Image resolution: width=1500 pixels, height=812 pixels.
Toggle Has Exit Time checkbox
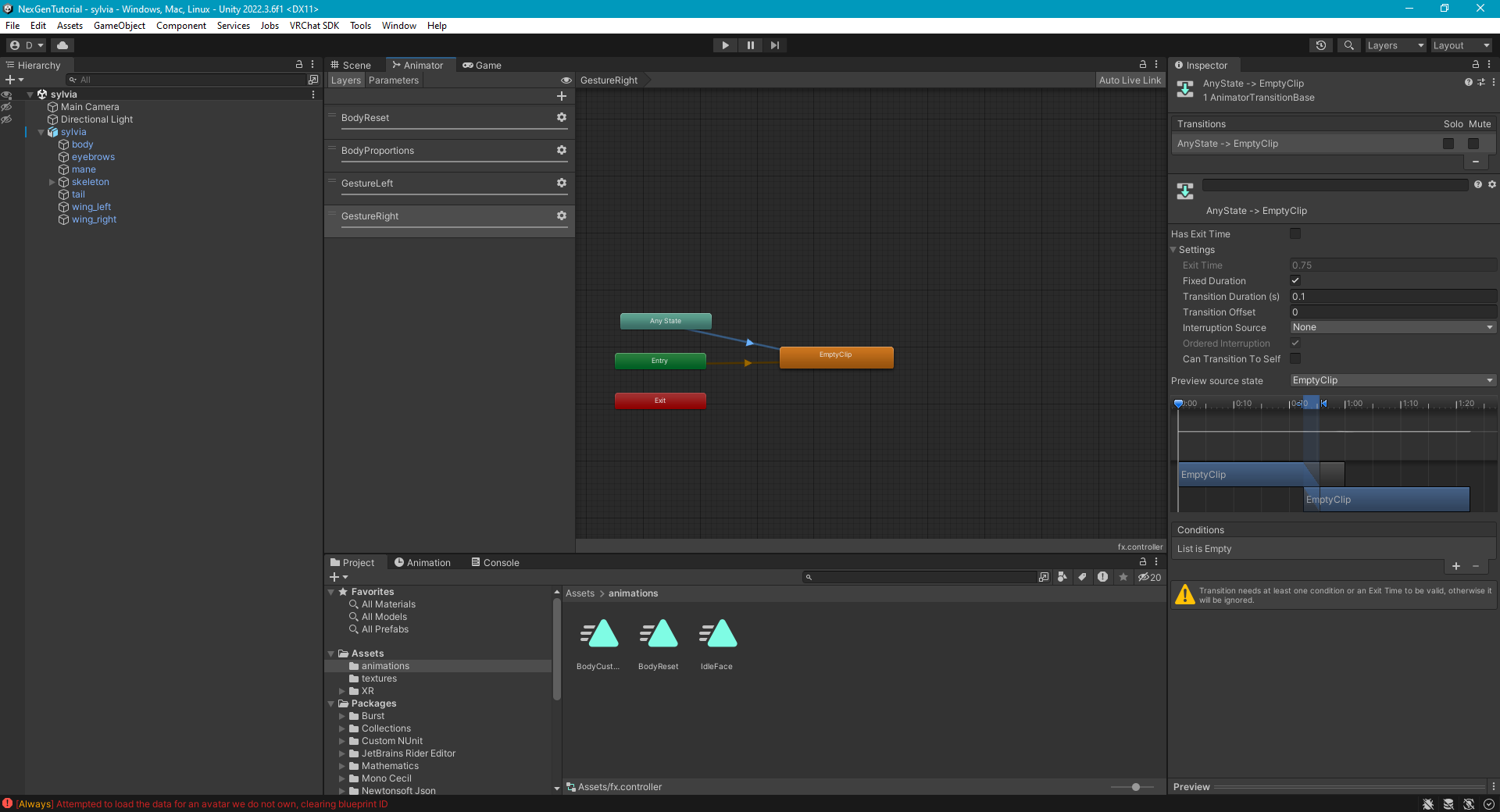pos(1295,233)
